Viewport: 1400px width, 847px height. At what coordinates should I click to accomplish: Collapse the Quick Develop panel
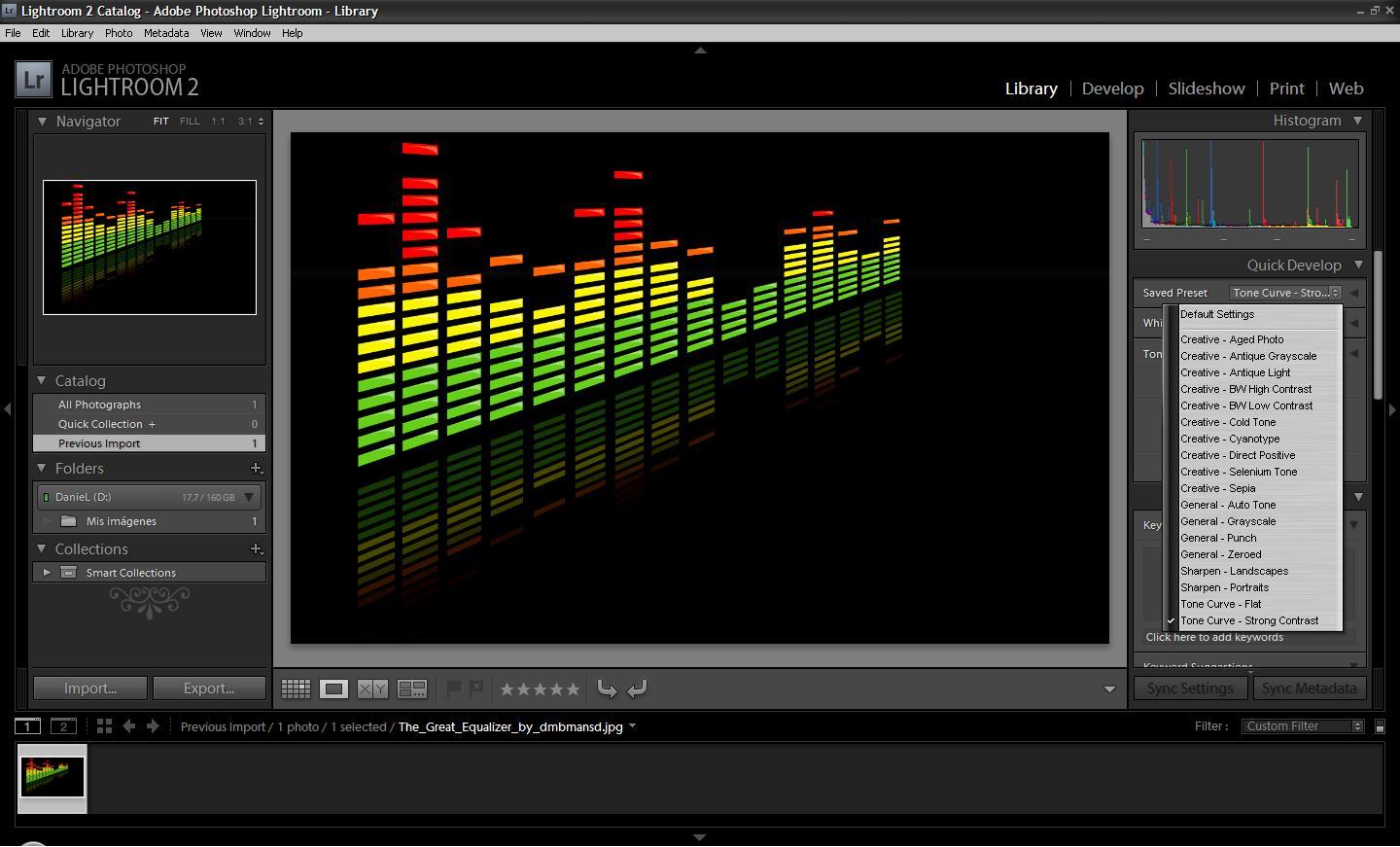click(x=1358, y=265)
